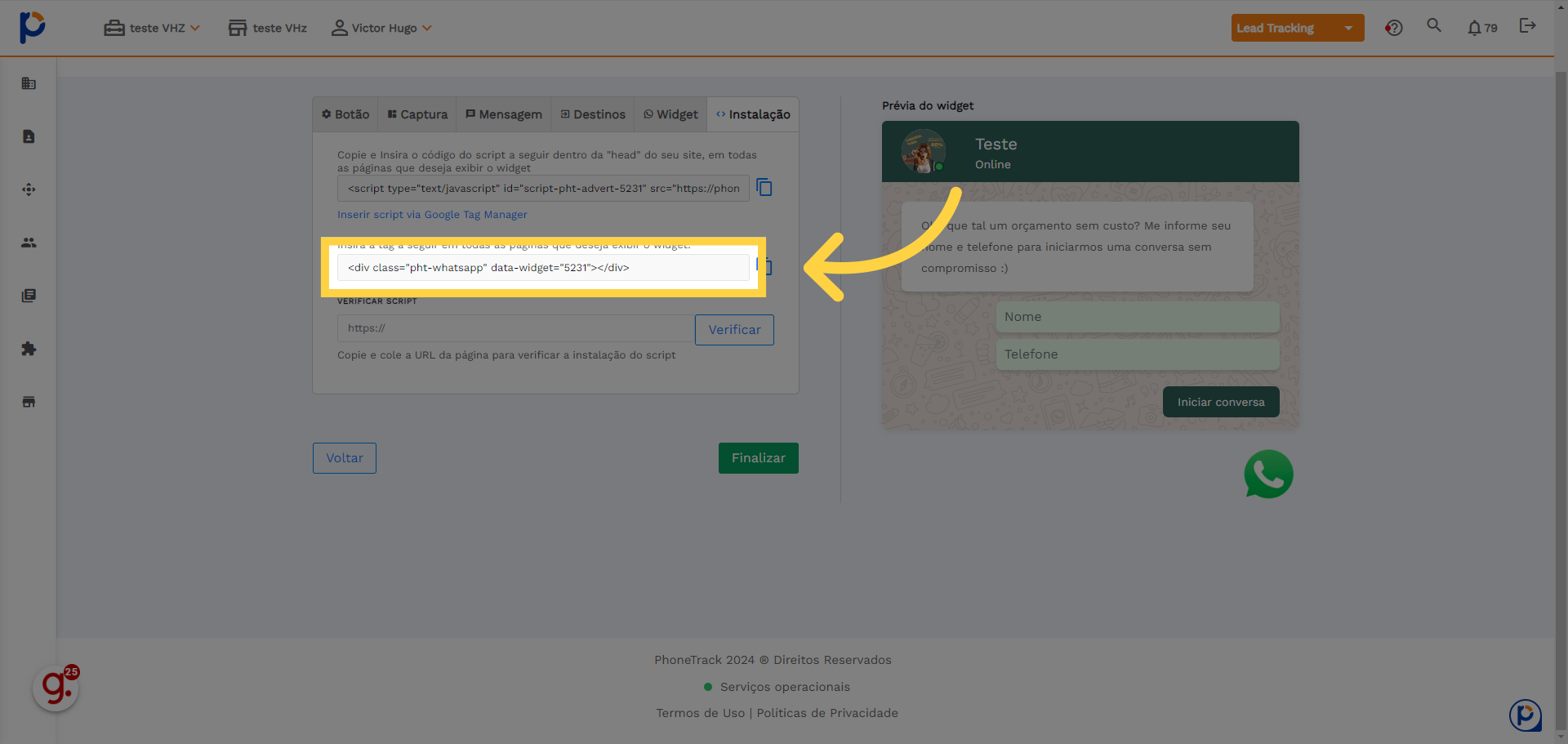
Task: Switch to the Captura tab
Action: [x=417, y=114]
